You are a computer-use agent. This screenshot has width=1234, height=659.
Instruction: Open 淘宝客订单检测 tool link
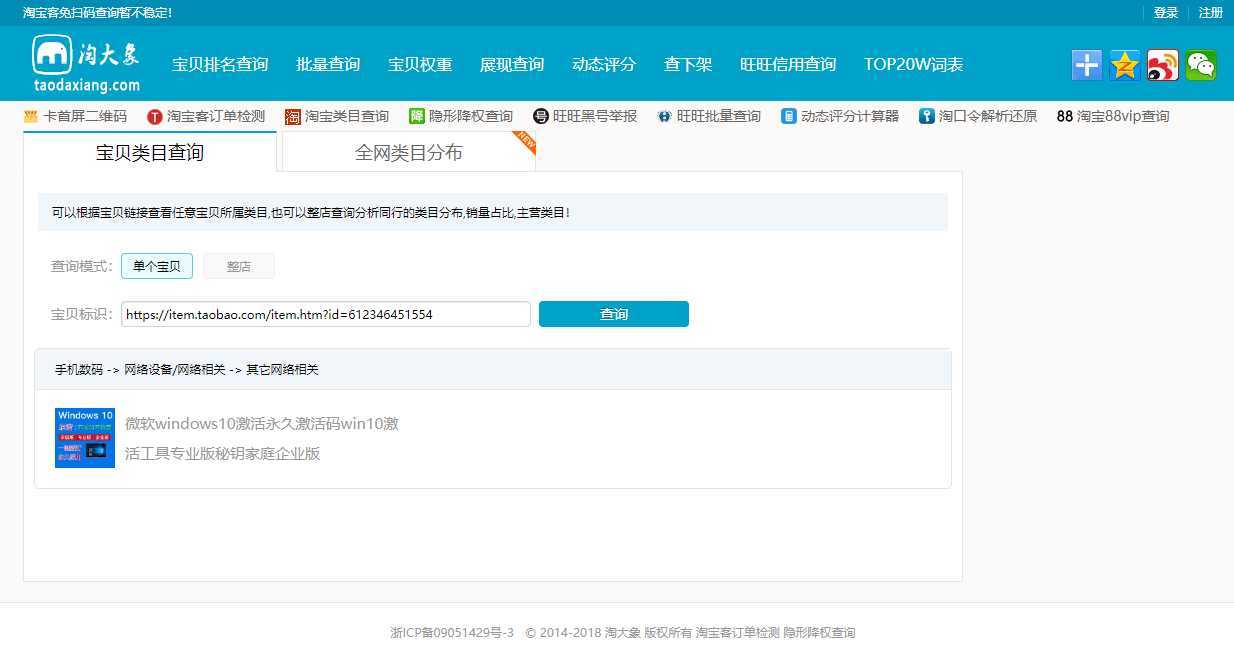click(216, 116)
